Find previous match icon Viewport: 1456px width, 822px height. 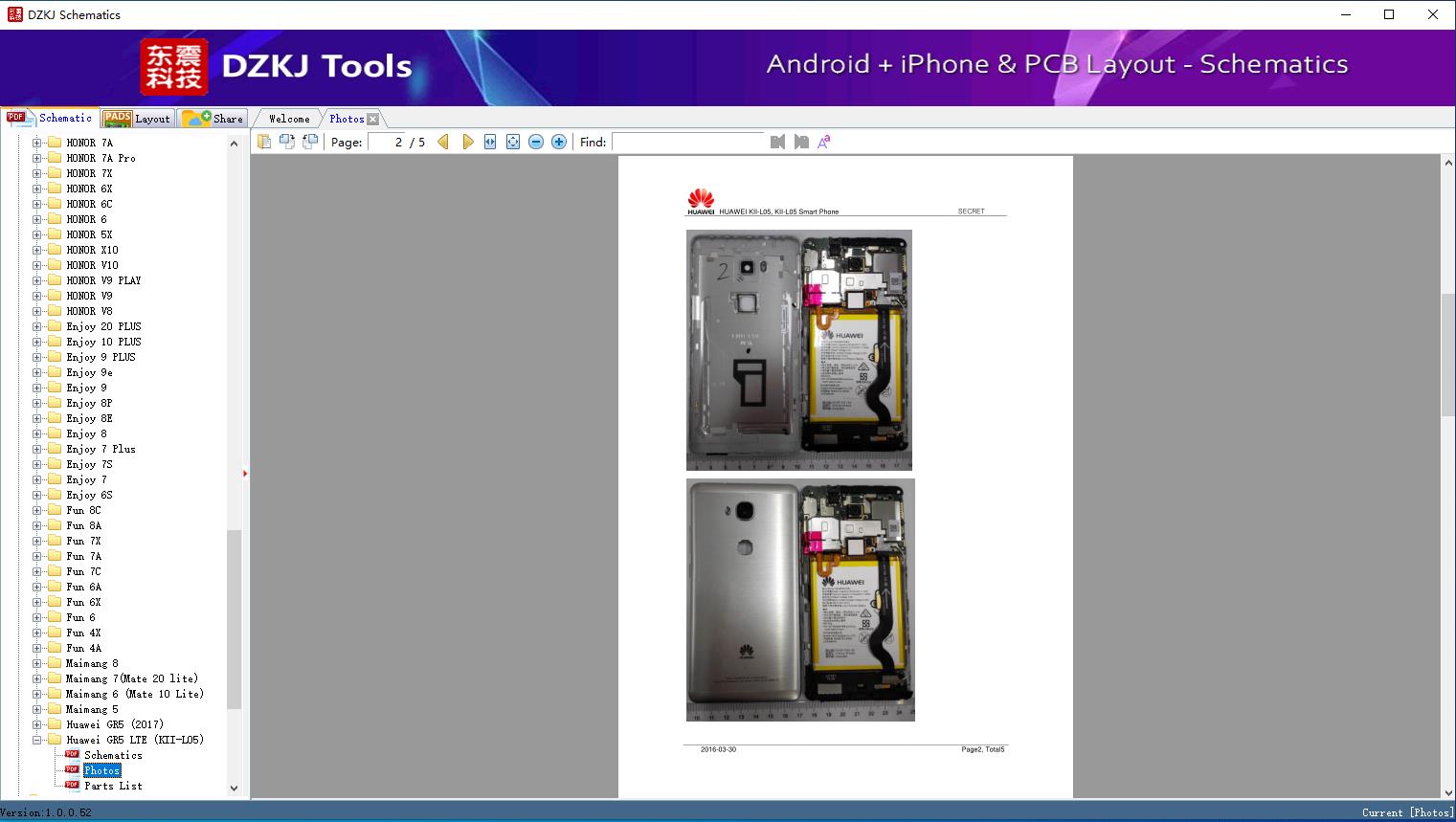tap(777, 142)
